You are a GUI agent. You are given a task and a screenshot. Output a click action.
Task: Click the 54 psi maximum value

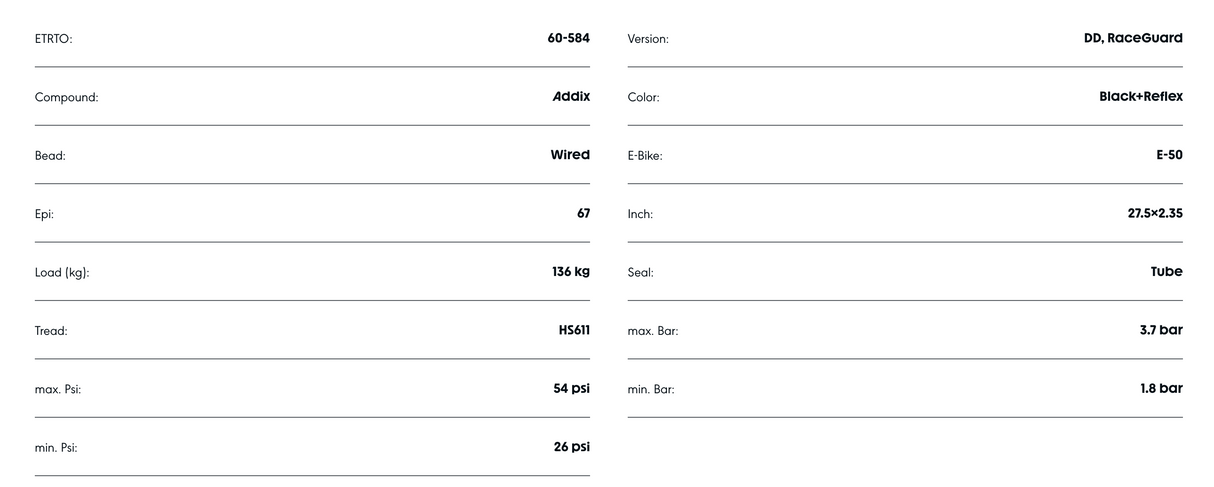click(571, 388)
